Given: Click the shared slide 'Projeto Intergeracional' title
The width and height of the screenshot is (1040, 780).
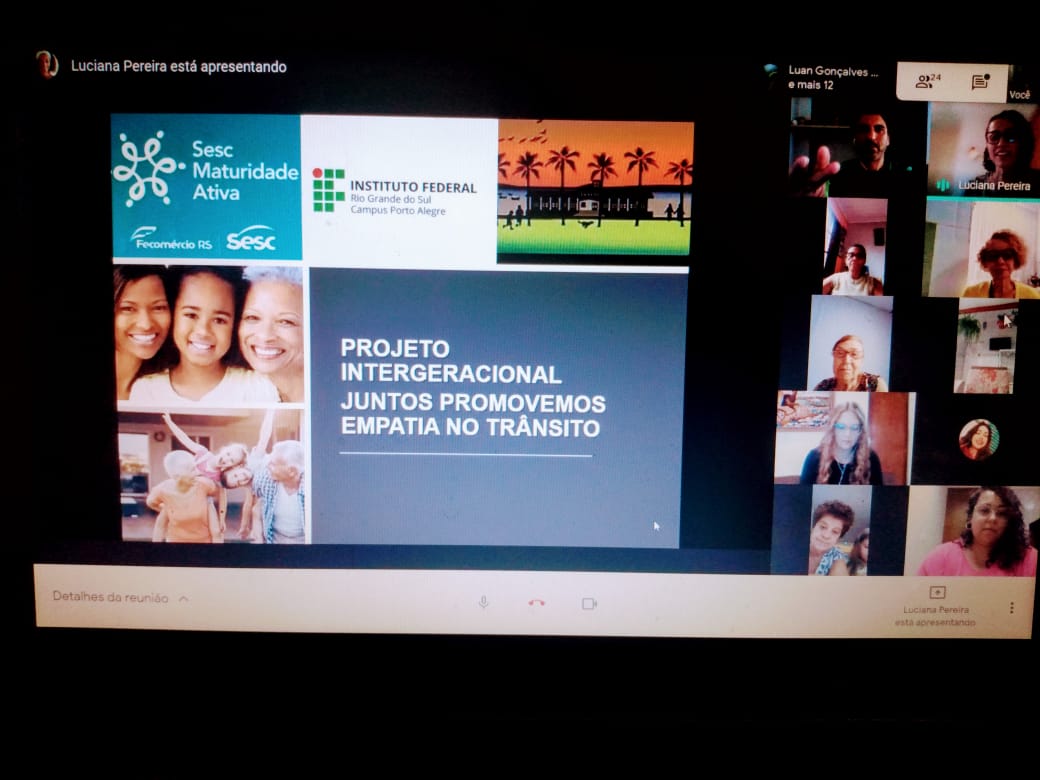Looking at the screenshot, I should (472, 388).
